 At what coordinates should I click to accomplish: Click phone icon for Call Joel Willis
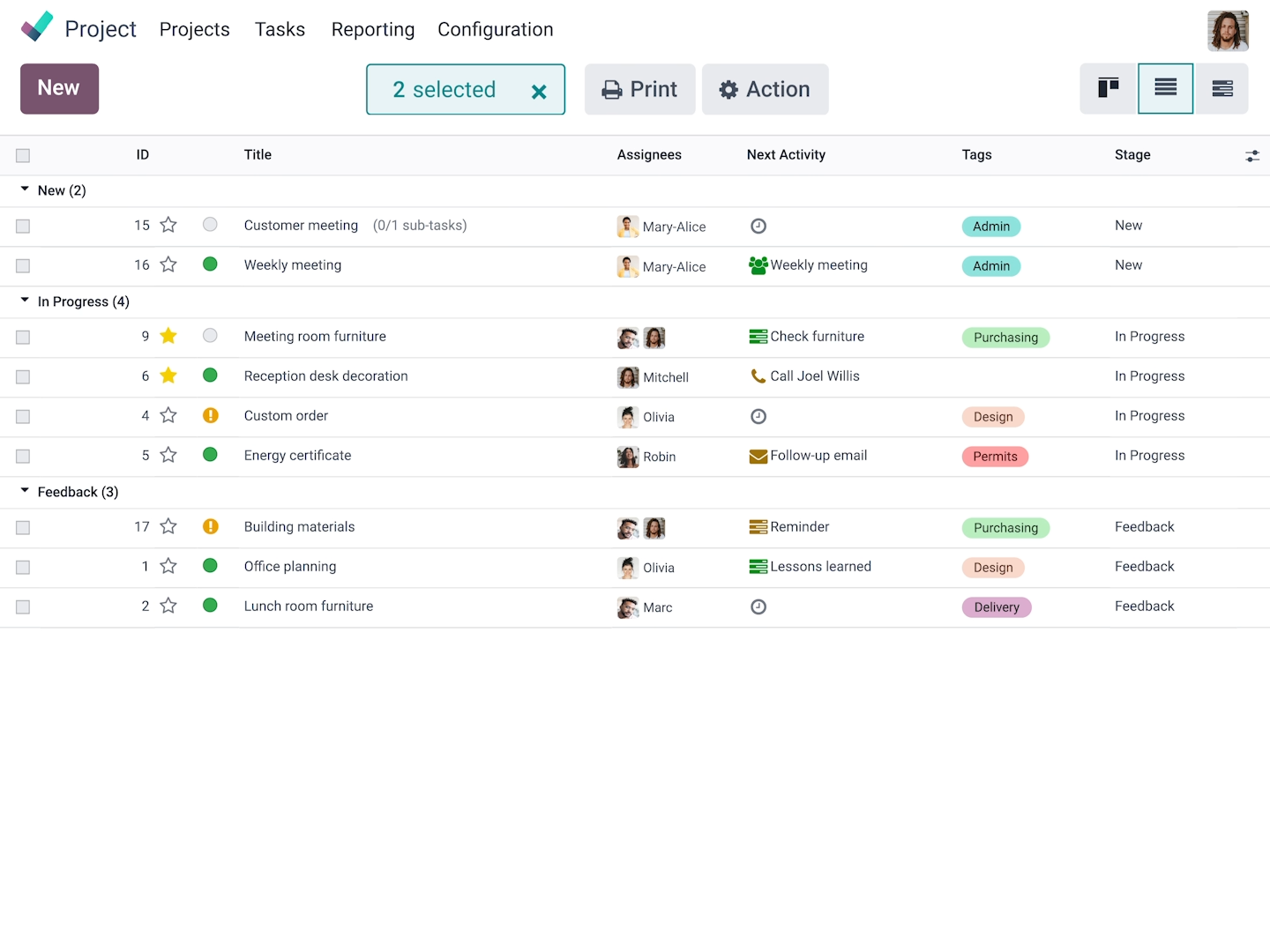point(758,376)
